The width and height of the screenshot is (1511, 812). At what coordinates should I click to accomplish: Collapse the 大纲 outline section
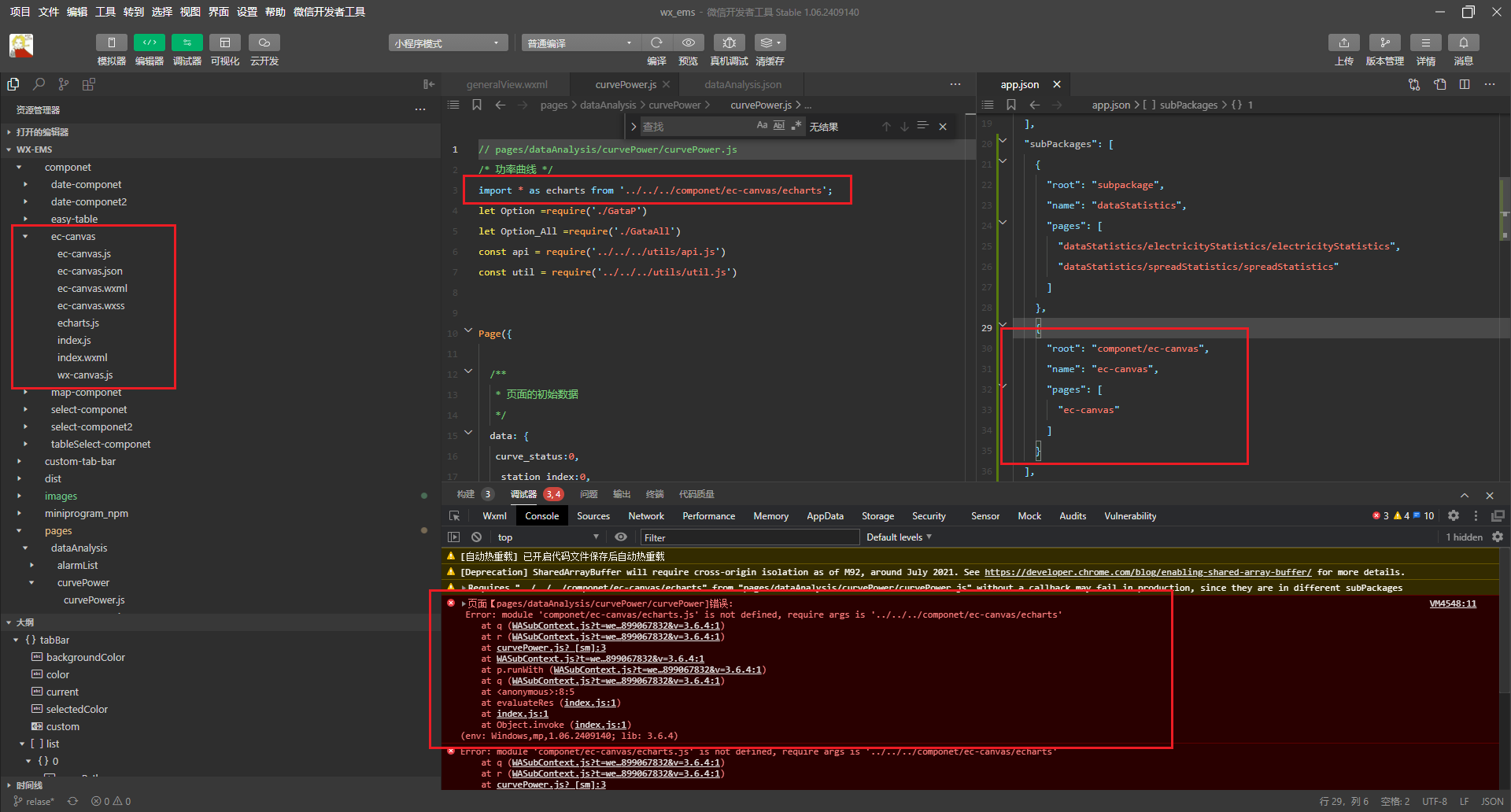click(25, 622)
